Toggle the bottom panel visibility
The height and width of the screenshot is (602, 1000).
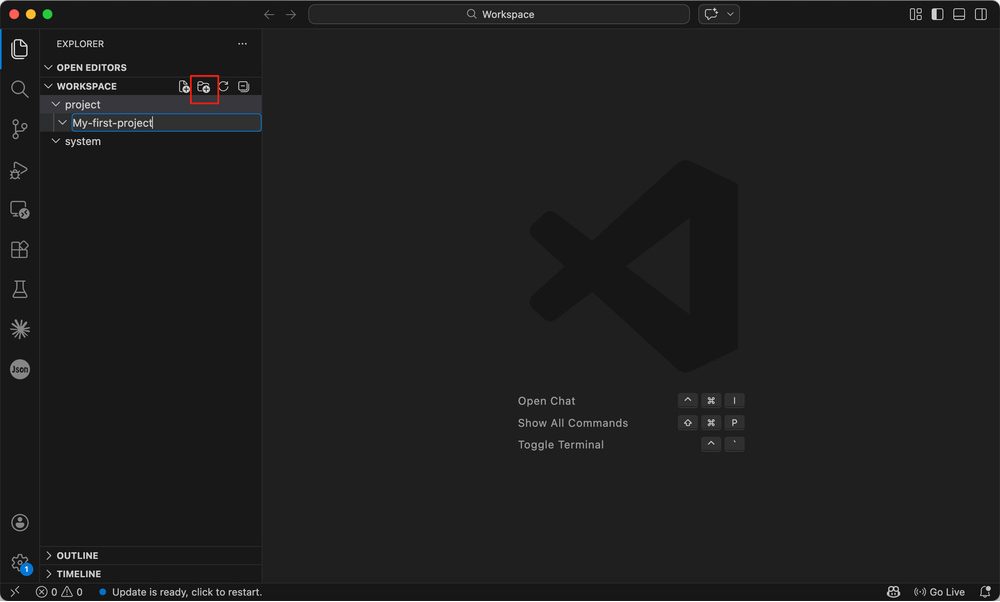click(x=959, y=15)
